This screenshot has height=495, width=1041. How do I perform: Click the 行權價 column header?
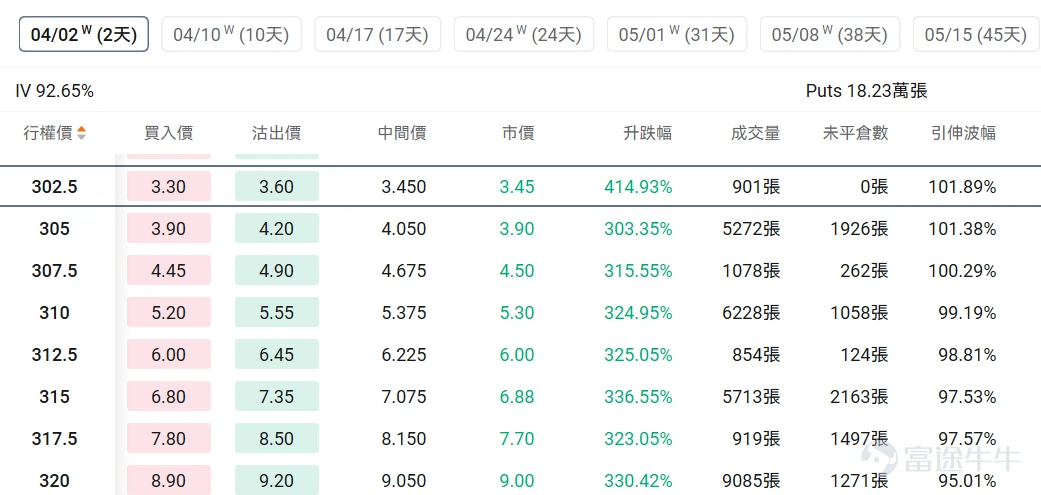tap(48, 133)
